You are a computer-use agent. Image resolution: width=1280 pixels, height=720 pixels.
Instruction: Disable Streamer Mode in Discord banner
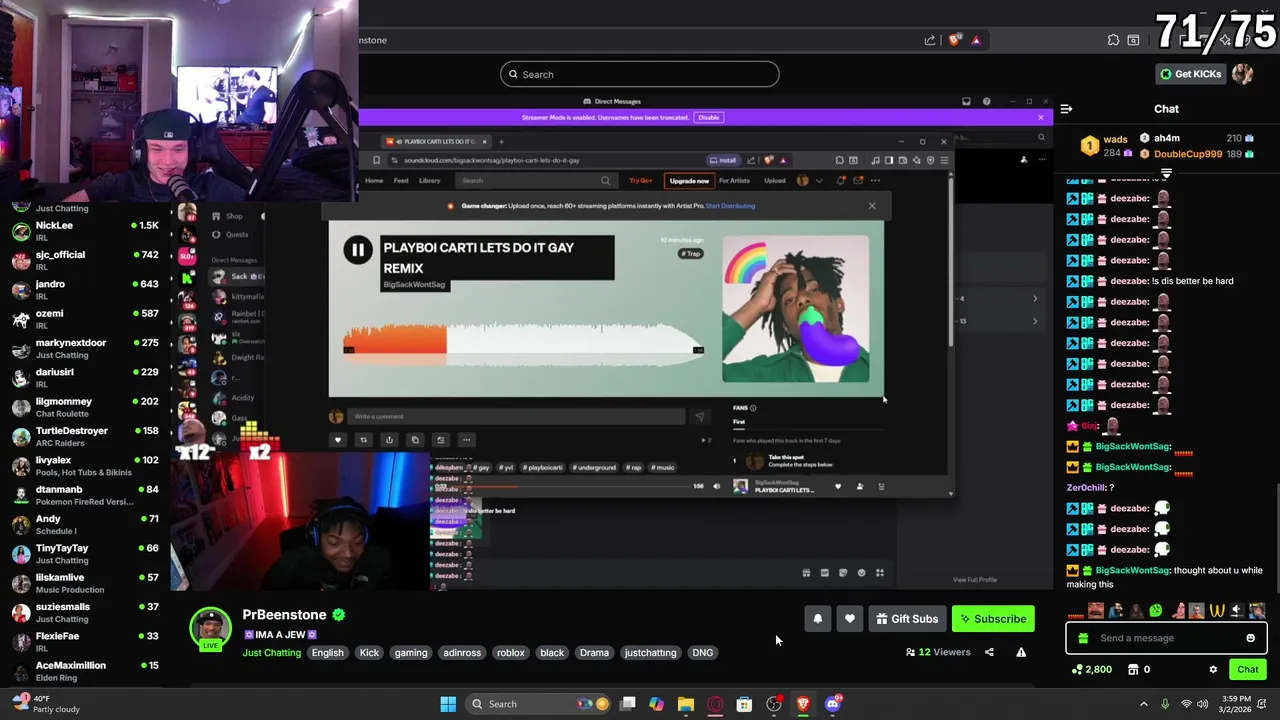(709, 118)
